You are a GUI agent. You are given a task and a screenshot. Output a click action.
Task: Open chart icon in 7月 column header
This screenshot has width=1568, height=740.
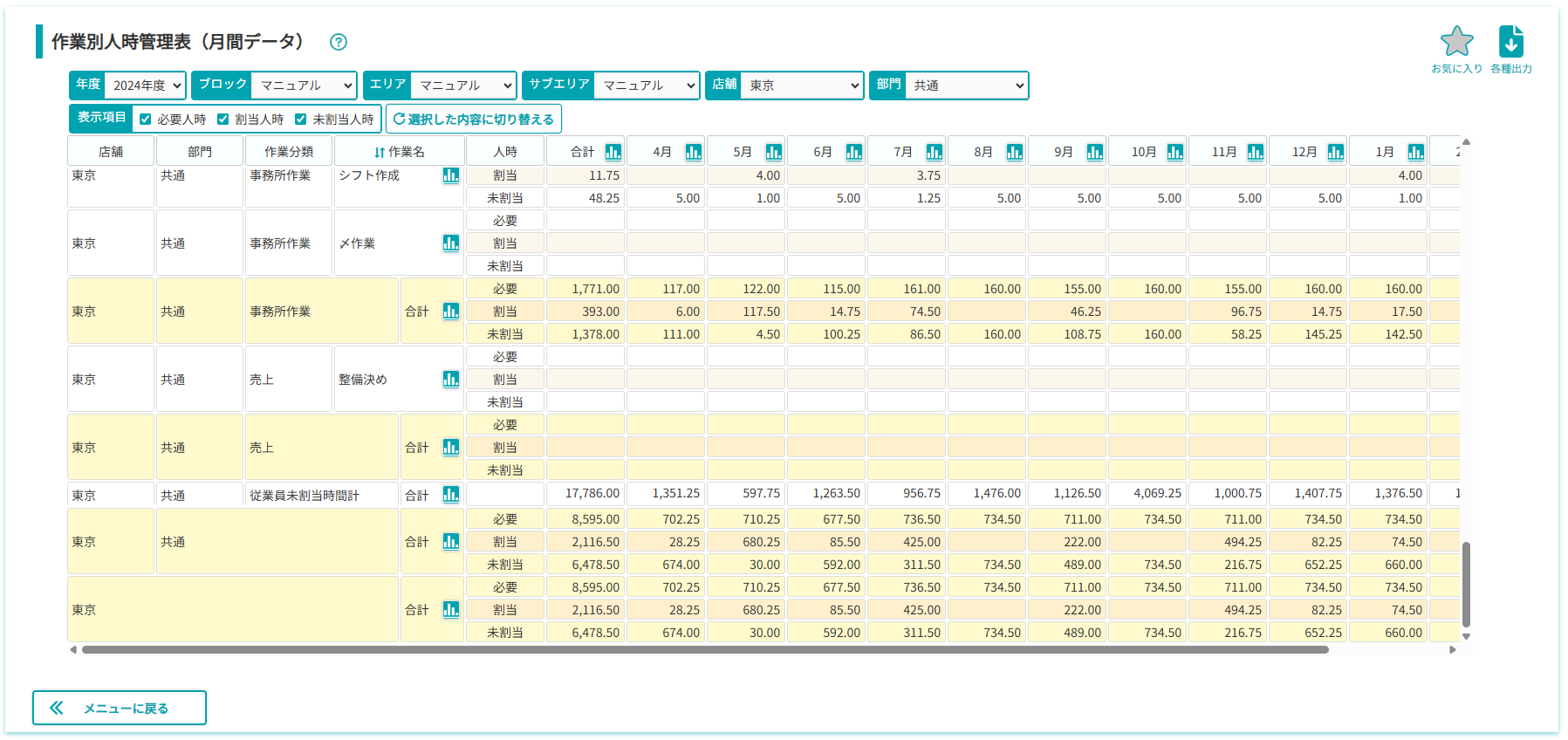pyautogui.click(x=935, y=152)
